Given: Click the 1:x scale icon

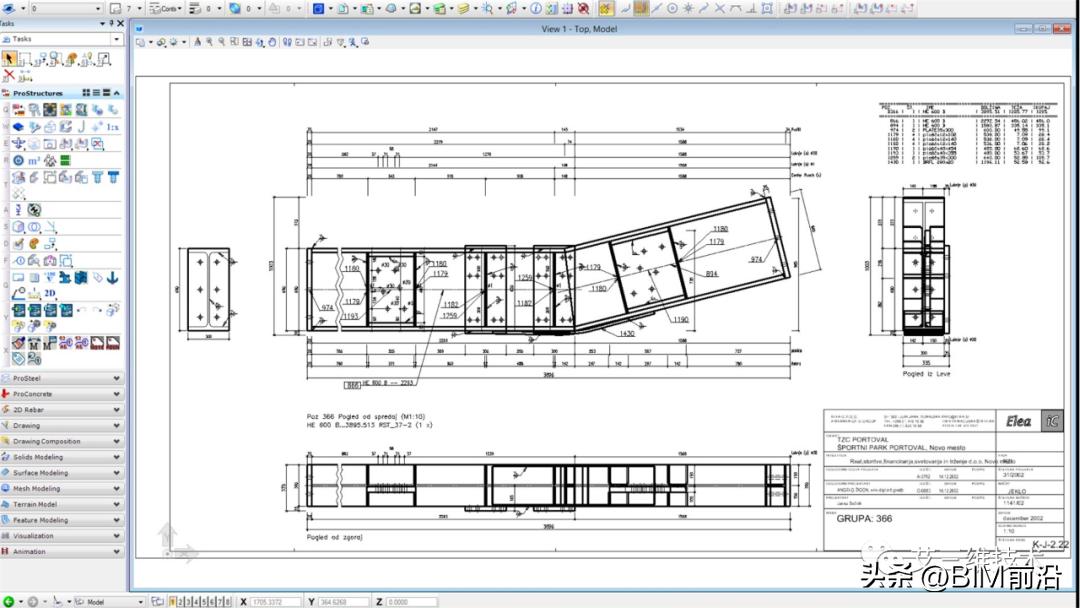Looking at the screenshot, I should [x=113, y=127].
